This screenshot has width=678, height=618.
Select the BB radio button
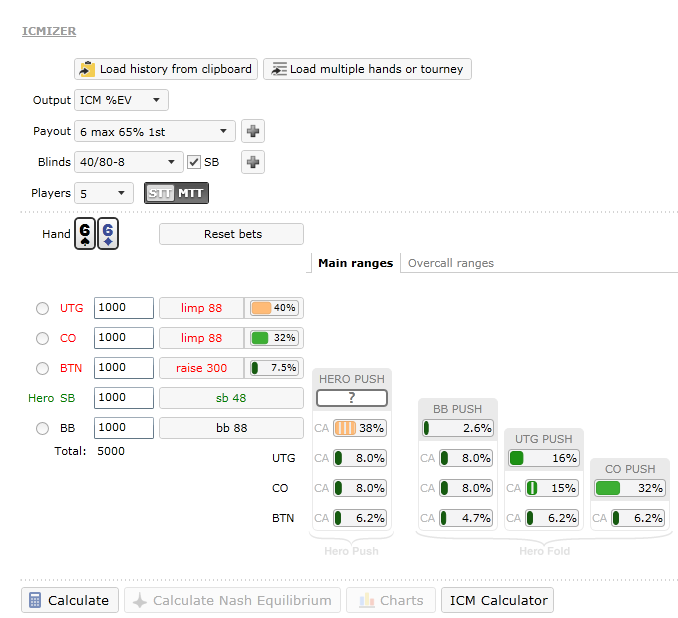click(x=42, y=428)
